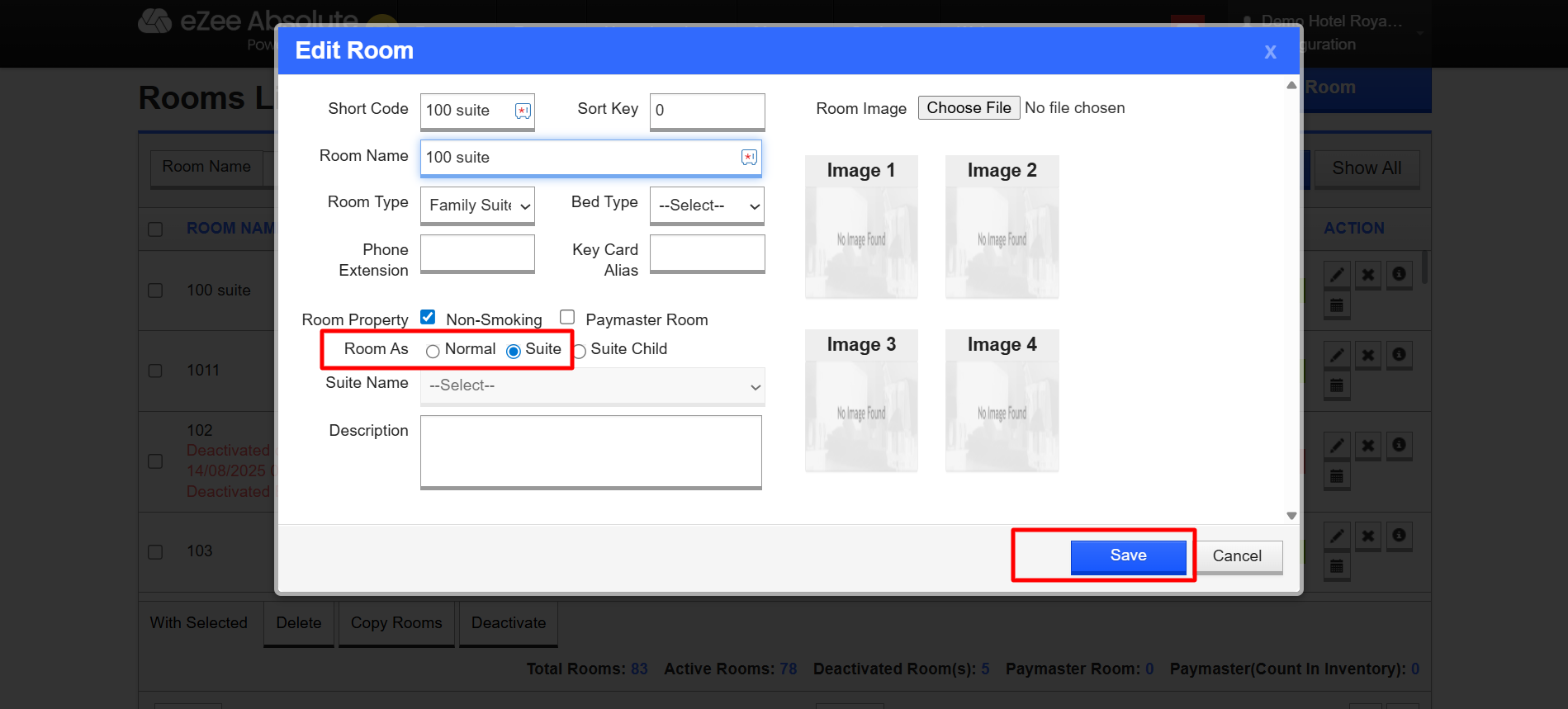The width and height of the screenshot is (1568, 709).
Task: Click Choose File for room image
Action: tap(969, 108)
